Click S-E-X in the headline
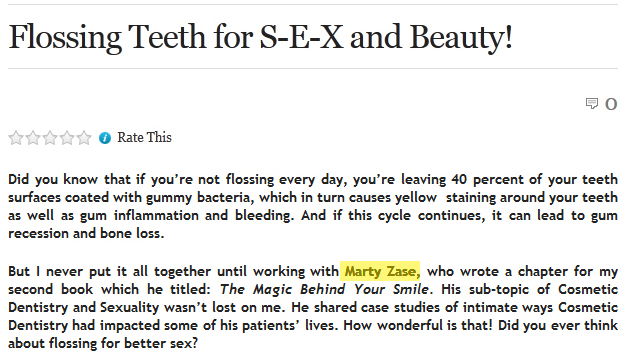Viewport: 629px width, 364px height. [301, 37]
